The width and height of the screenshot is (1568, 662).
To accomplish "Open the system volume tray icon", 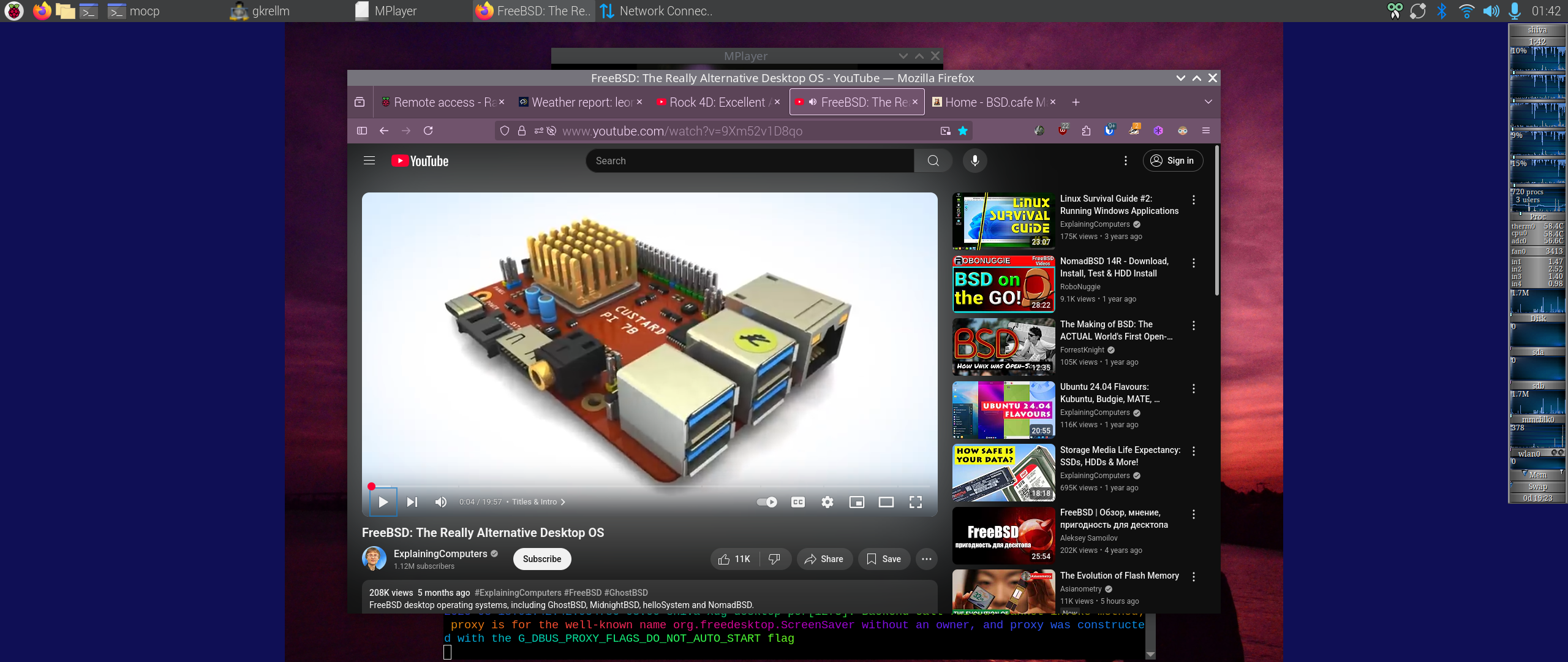I will 1491,11.
